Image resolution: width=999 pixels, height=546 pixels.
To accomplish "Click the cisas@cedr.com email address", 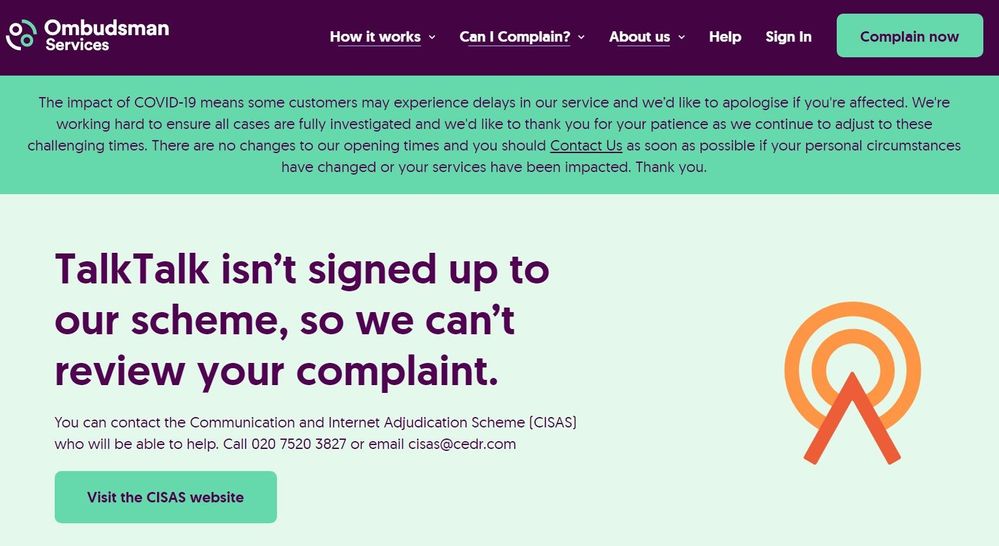I will (462, 444).
